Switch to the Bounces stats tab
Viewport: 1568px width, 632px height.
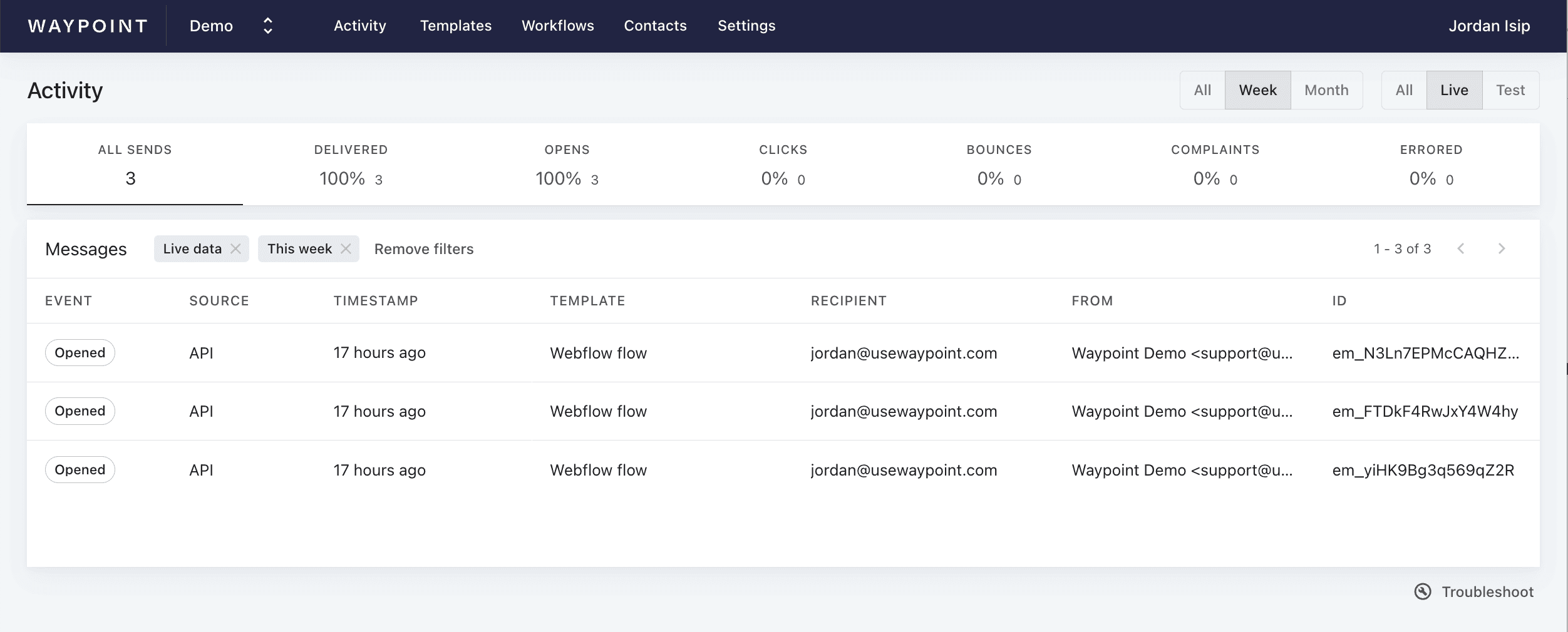pyautogui.click(x=999, y=165)
